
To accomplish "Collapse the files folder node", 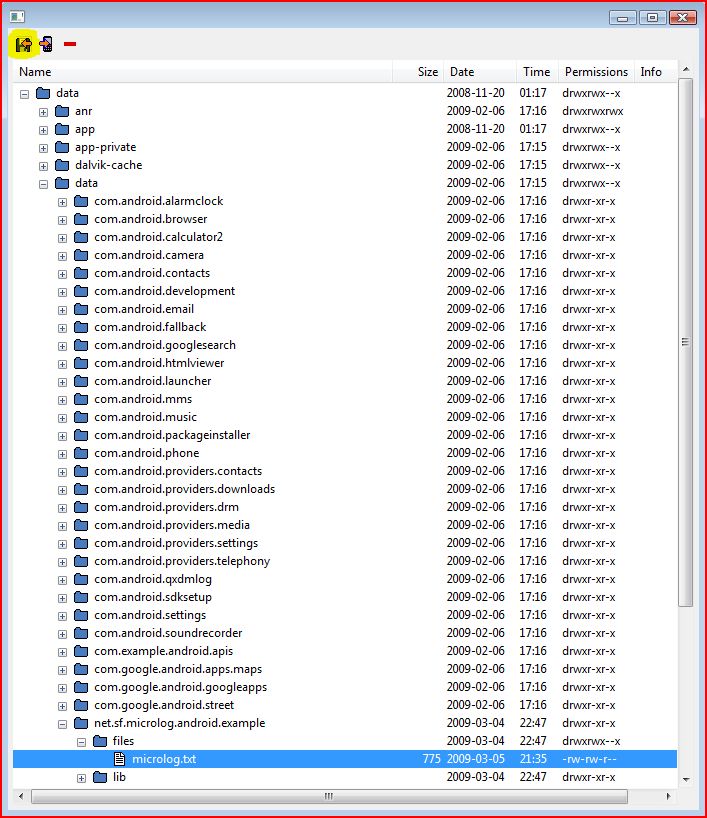I will click(81, 742).
